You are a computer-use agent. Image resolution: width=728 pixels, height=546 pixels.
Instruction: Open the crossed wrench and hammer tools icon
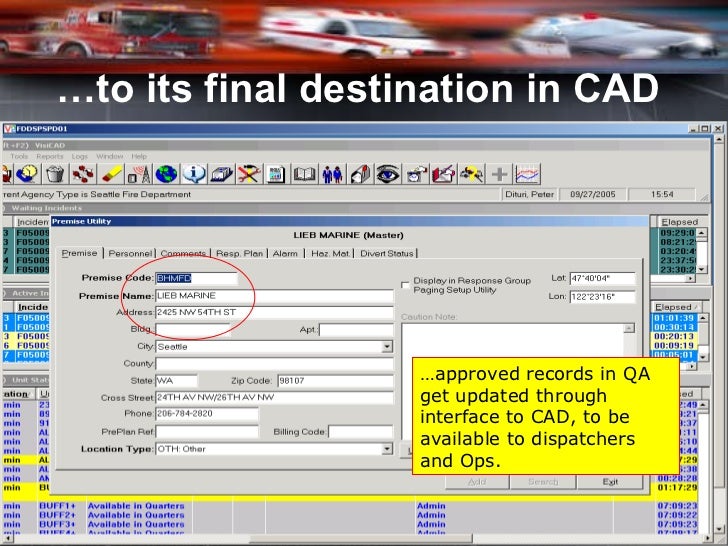(x=248, y=174)
